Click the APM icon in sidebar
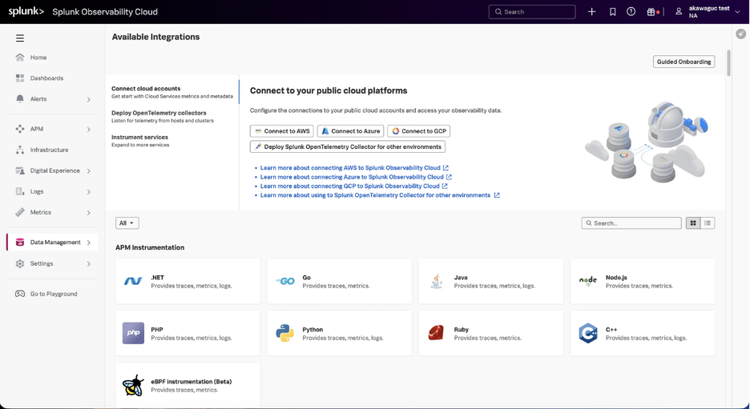Image resolution: width=750 pixels, height=409 pixels. click(x=20, y=129)
